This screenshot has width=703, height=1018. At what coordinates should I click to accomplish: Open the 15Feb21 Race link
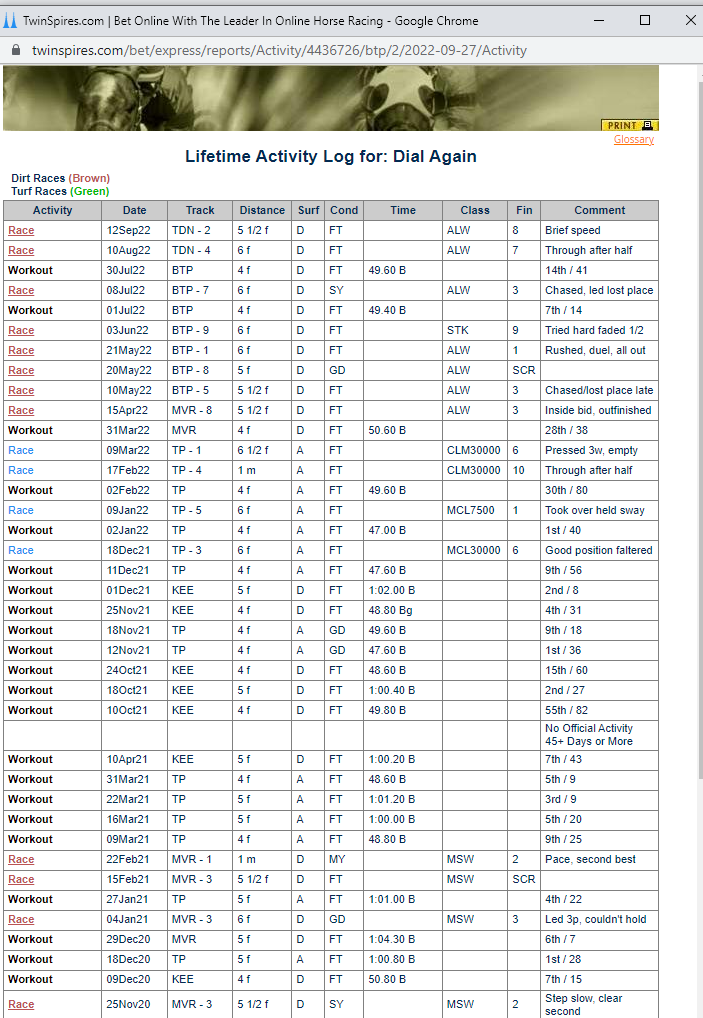tap(21, 880)
